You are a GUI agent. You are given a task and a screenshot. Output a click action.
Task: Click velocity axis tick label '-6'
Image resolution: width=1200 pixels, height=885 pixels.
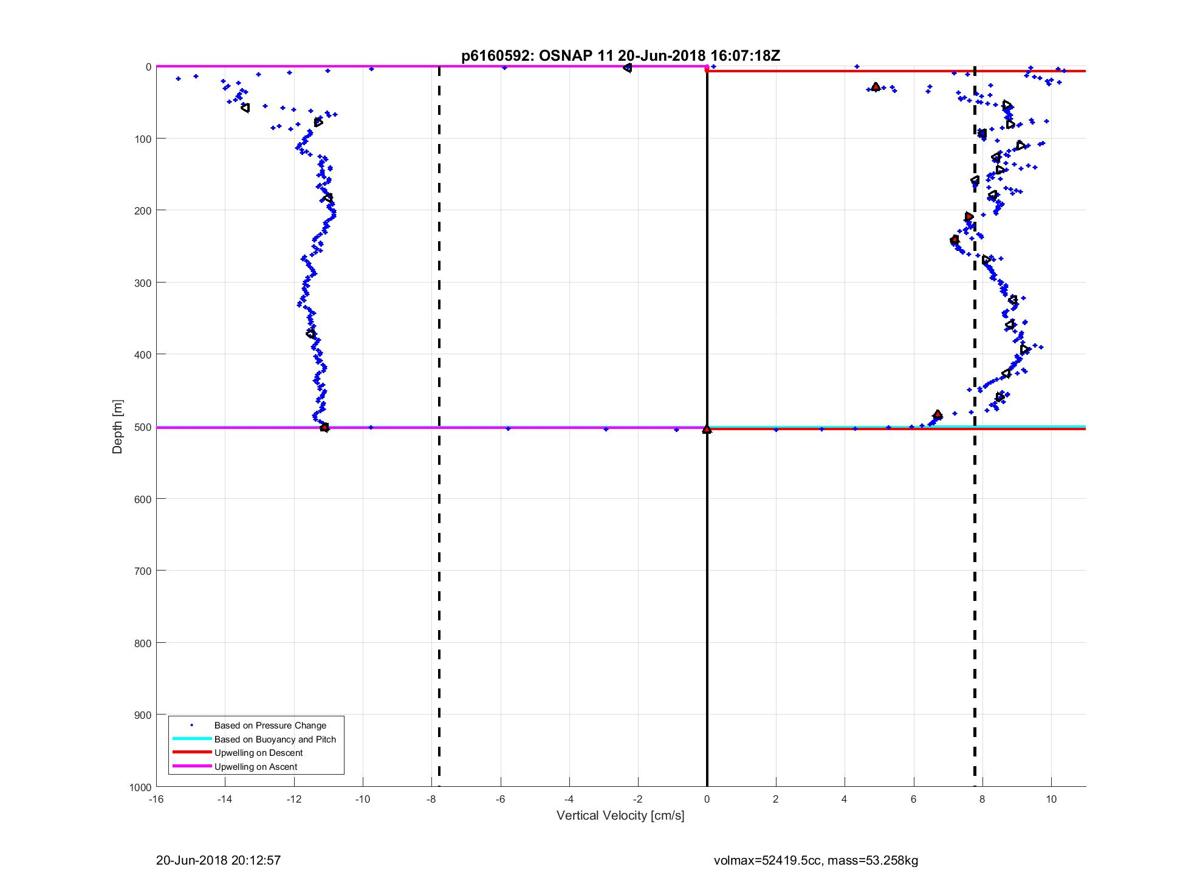click(x=501, y=800)
